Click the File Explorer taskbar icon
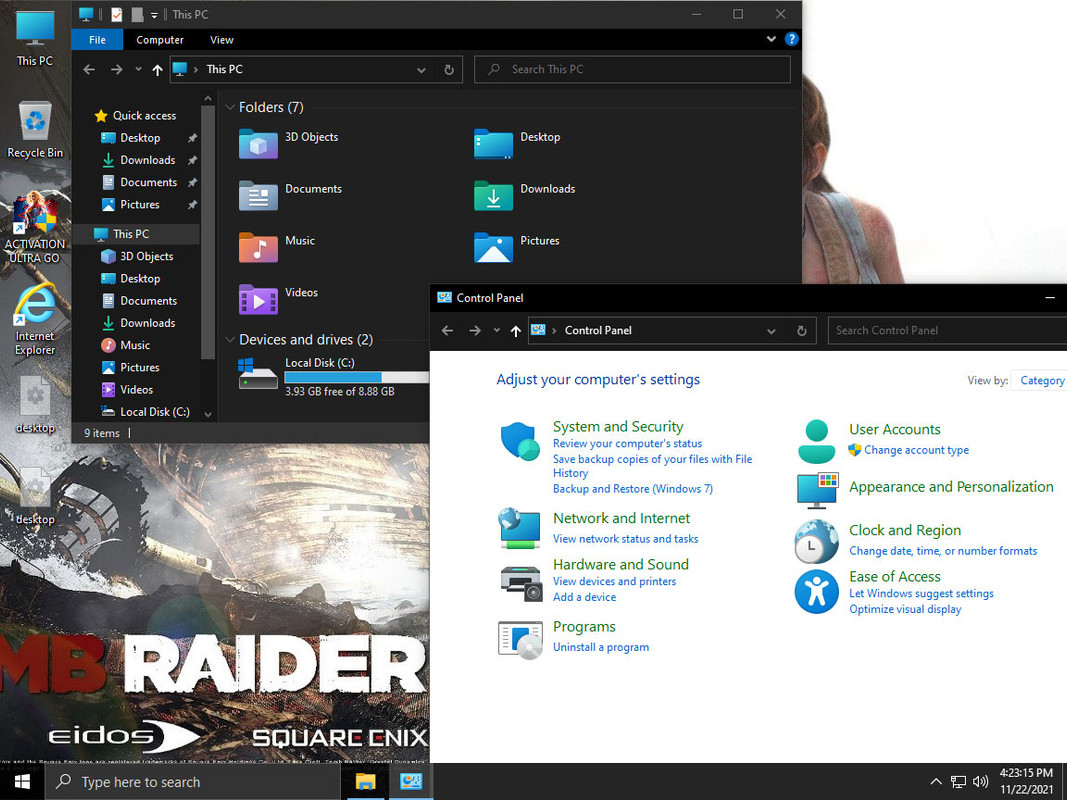This screenshot has width=1067, height=800. [x=365, y=782]
